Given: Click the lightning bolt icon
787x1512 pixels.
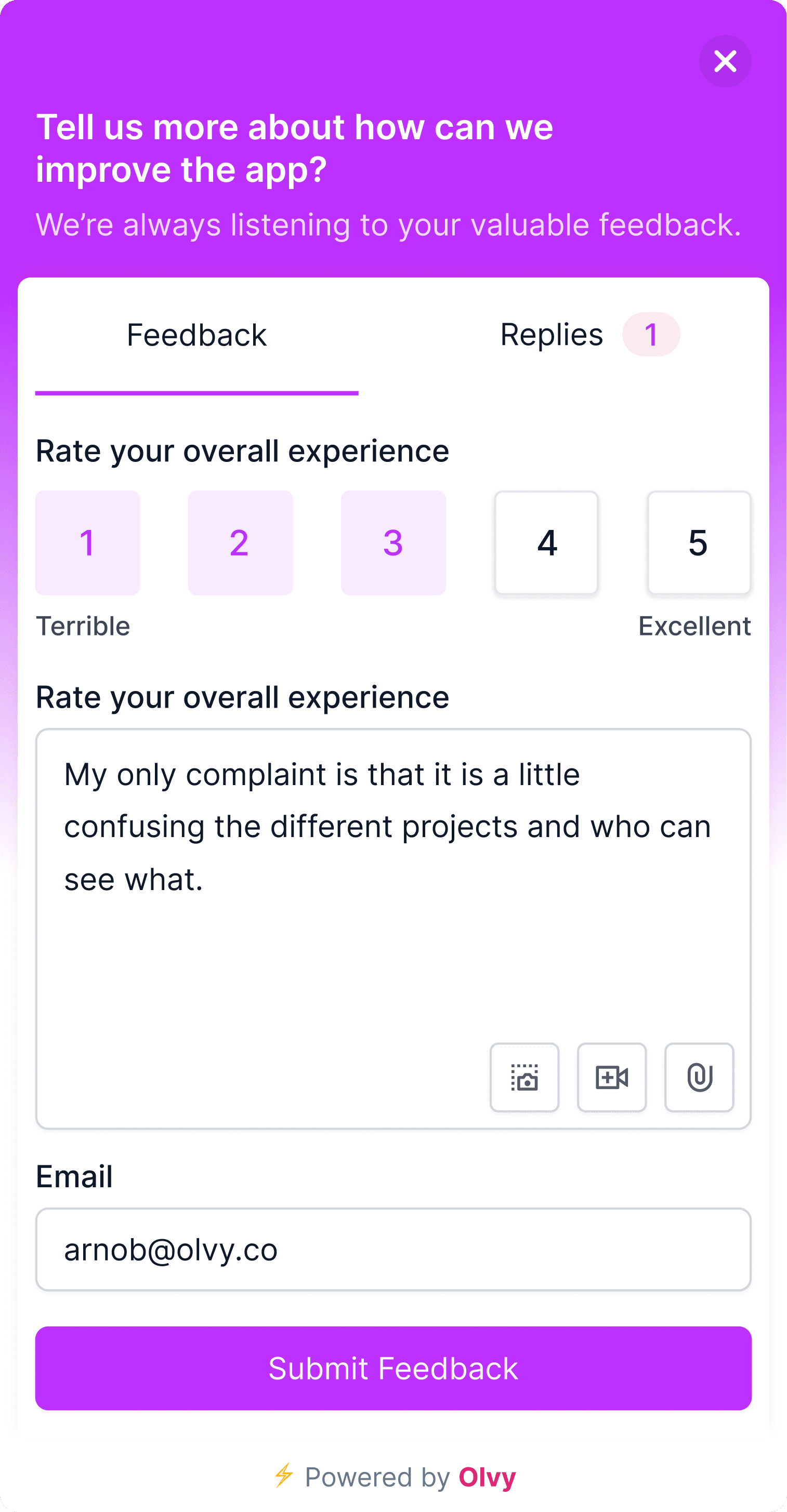Looking at the screenshot, I should [x=284, y=1475].
